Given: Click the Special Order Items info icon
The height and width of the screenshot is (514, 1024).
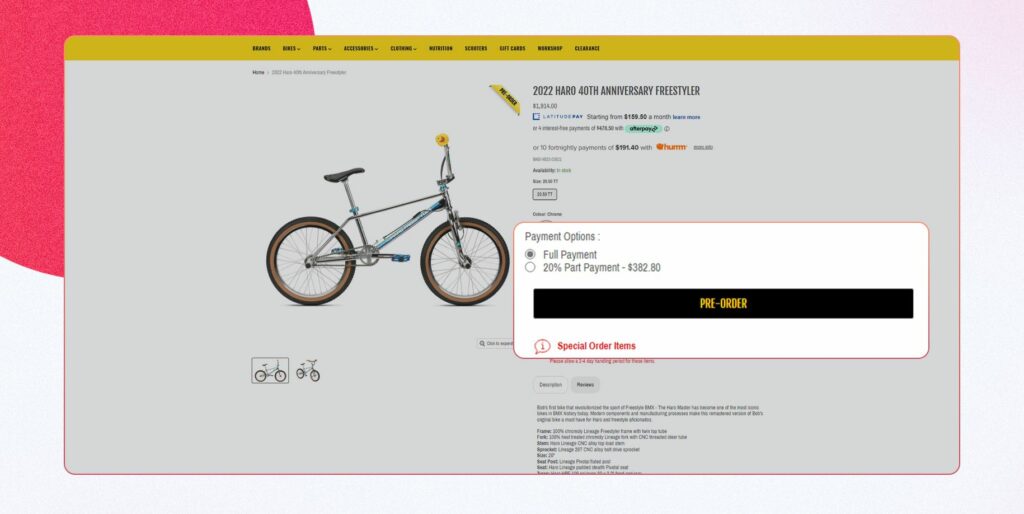Looking at the screenshot, I should [542, 346].
